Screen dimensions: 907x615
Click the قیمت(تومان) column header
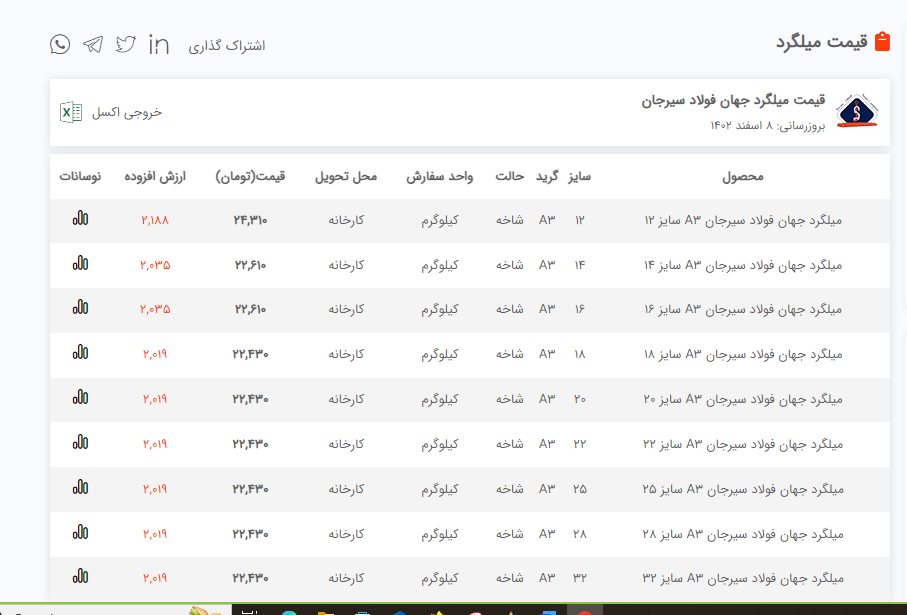(x=250, y=177)
